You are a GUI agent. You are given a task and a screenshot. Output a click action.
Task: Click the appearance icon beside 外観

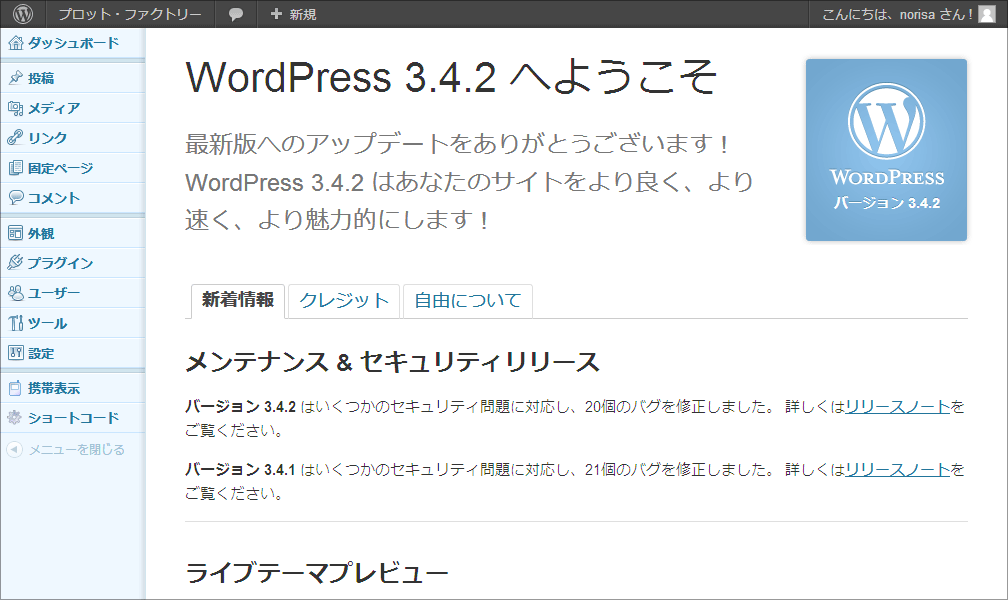click(15, 233)
